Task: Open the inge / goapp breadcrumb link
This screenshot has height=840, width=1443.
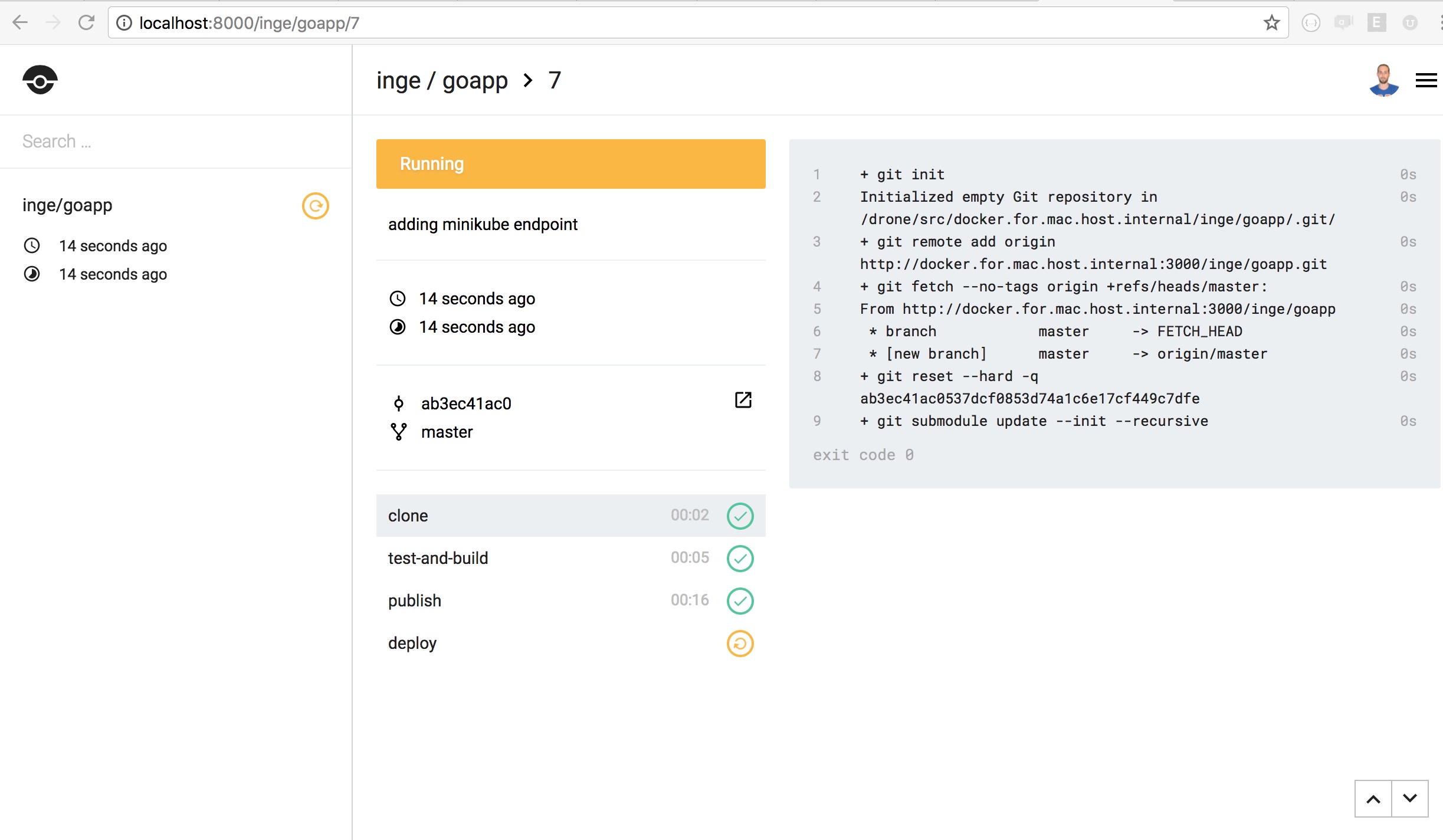Action: [442, 80]
